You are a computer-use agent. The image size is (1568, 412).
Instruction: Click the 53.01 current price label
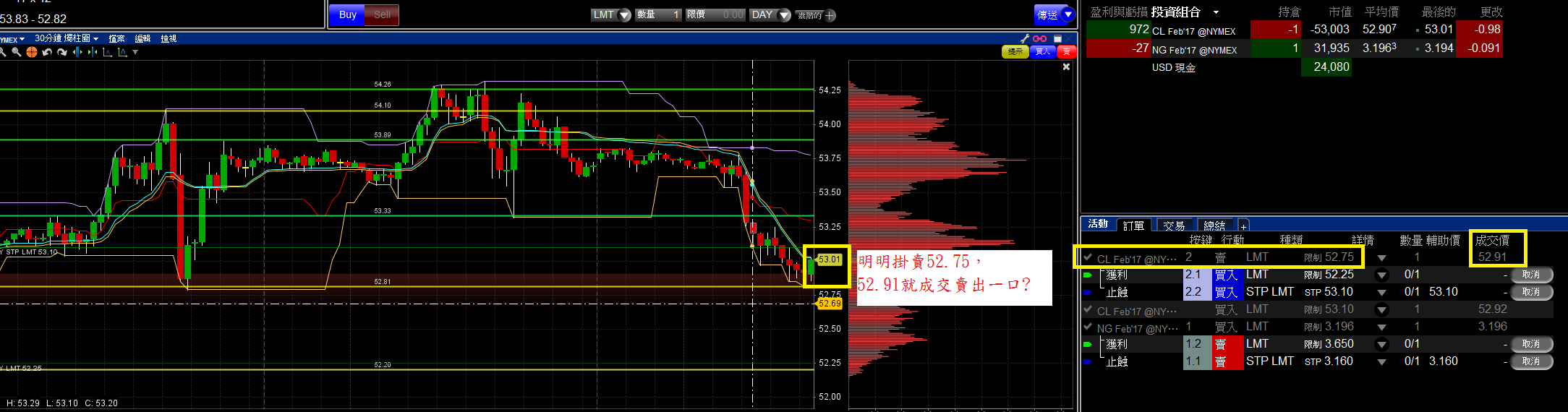coord(830,259)
